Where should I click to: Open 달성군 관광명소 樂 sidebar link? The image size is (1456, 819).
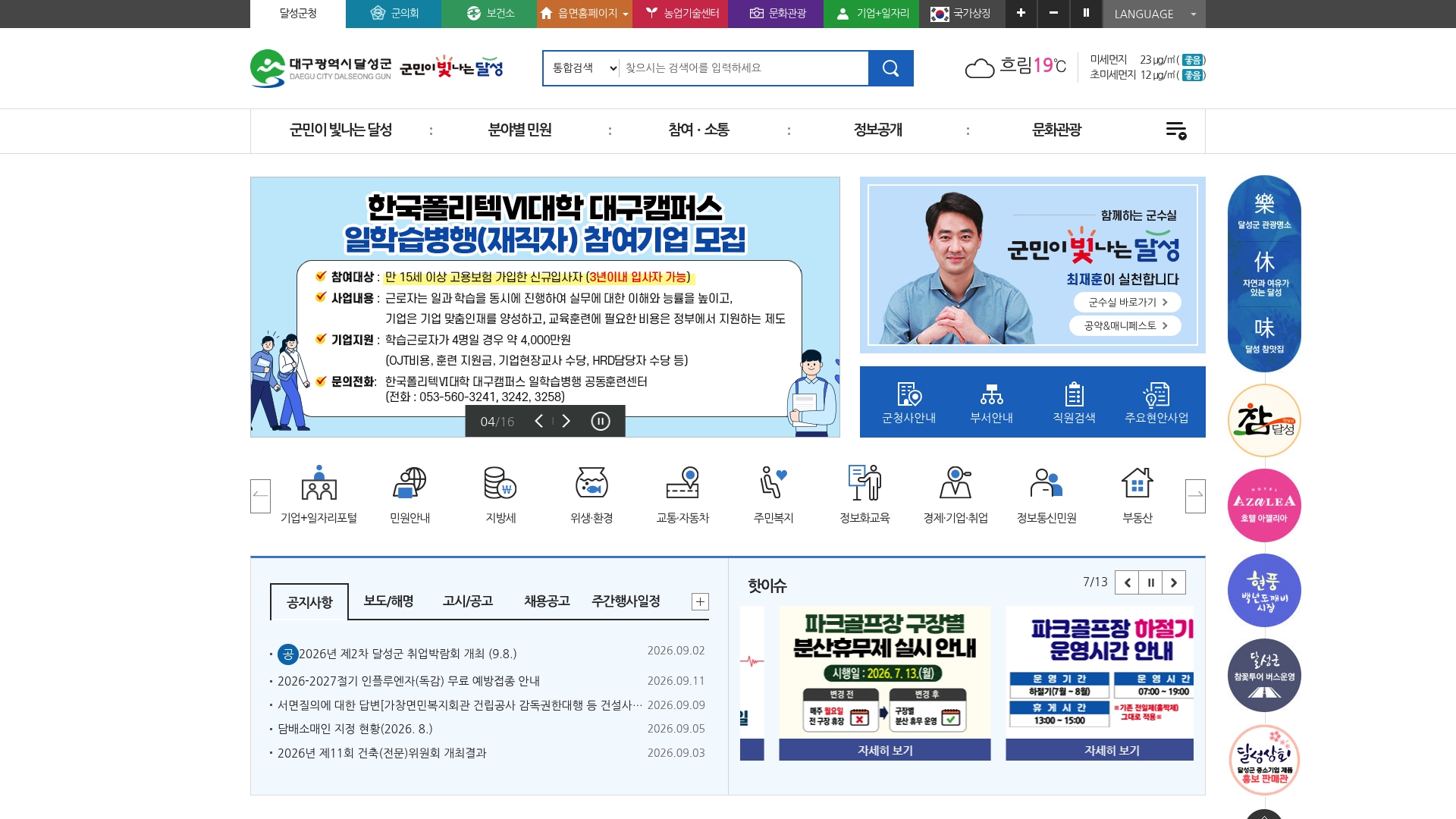point(1264,210)
